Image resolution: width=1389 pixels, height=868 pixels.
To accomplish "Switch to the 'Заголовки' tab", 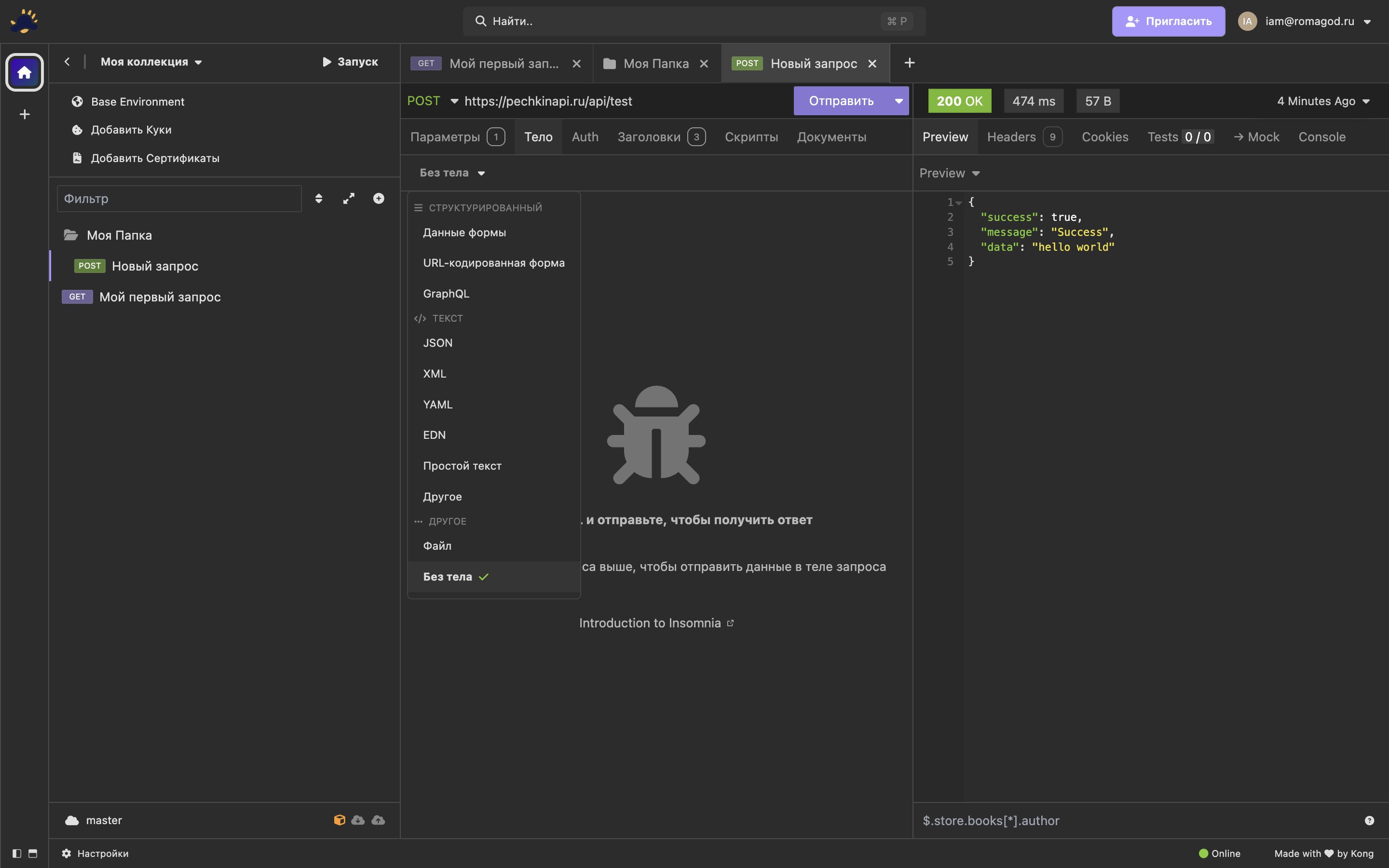I will 649,136.
